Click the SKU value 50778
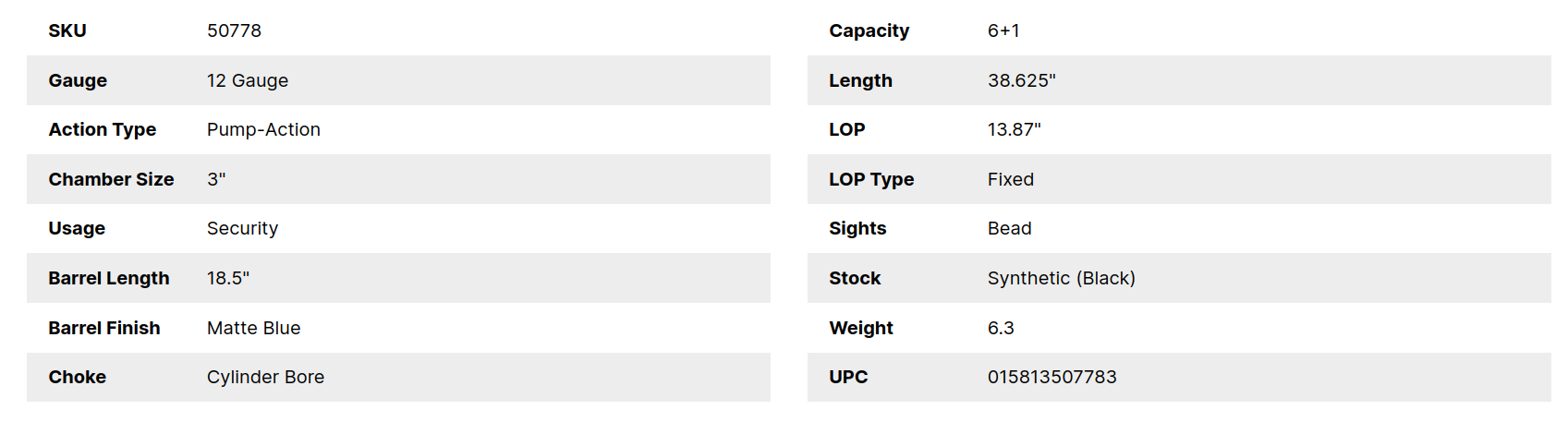The width and height of the screenshot is (1568, 422). coord(234,30)
